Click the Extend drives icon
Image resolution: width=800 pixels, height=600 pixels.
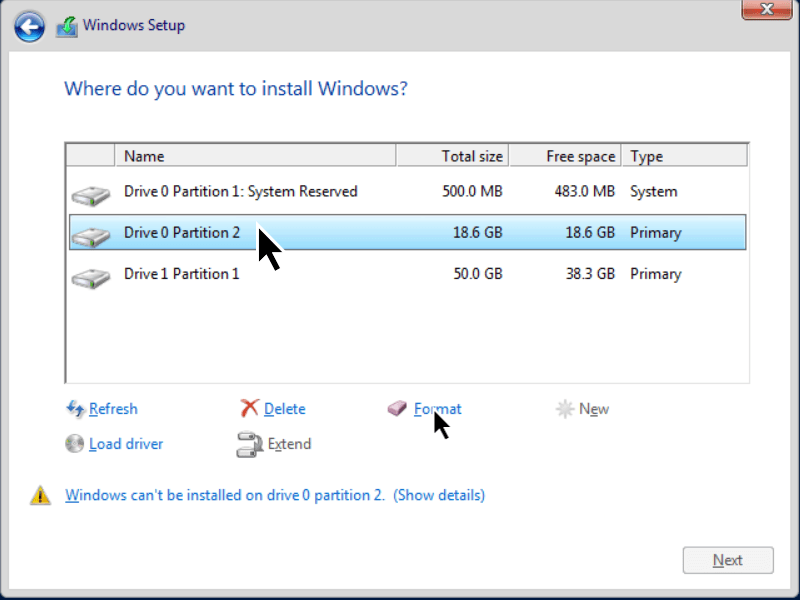(249, 444)
